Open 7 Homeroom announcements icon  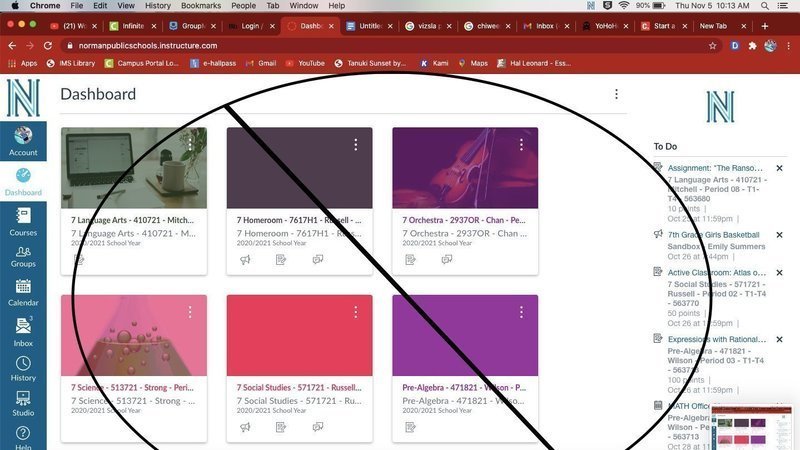[245, 260]
